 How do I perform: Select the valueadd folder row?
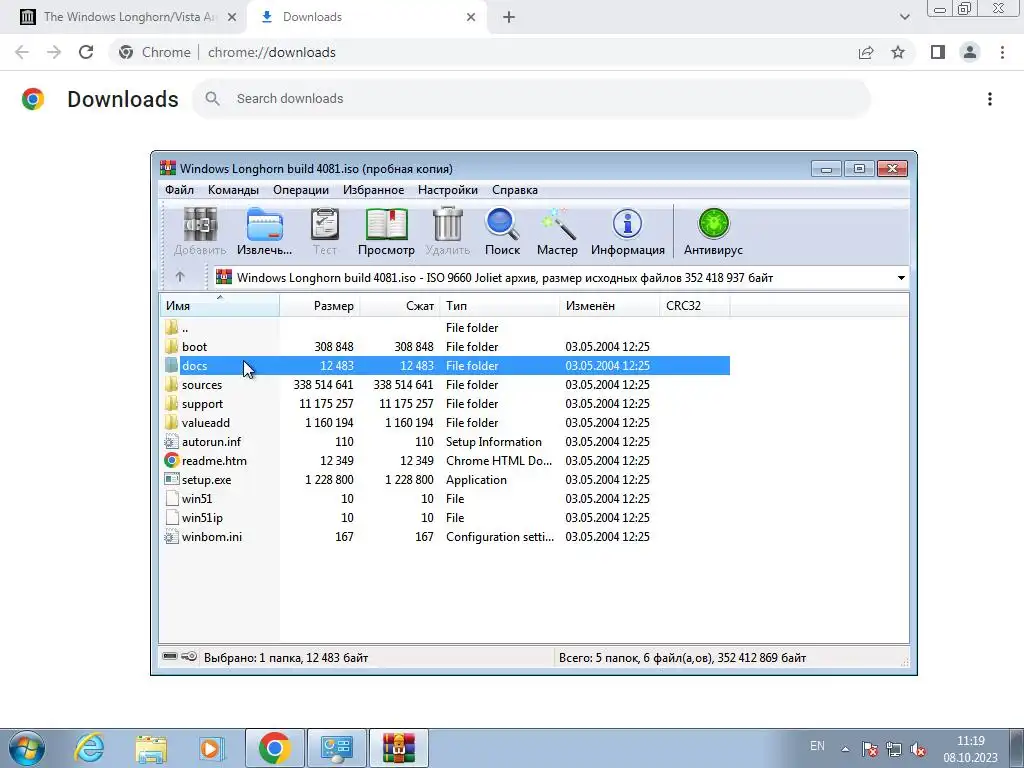[445, 423]
